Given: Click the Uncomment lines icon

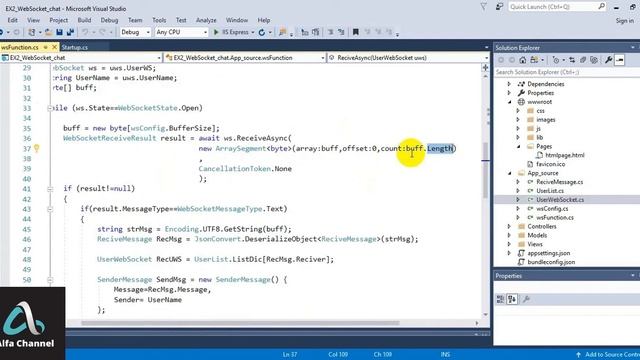Looking at the screenshot, I should click(x=341, y=32).
